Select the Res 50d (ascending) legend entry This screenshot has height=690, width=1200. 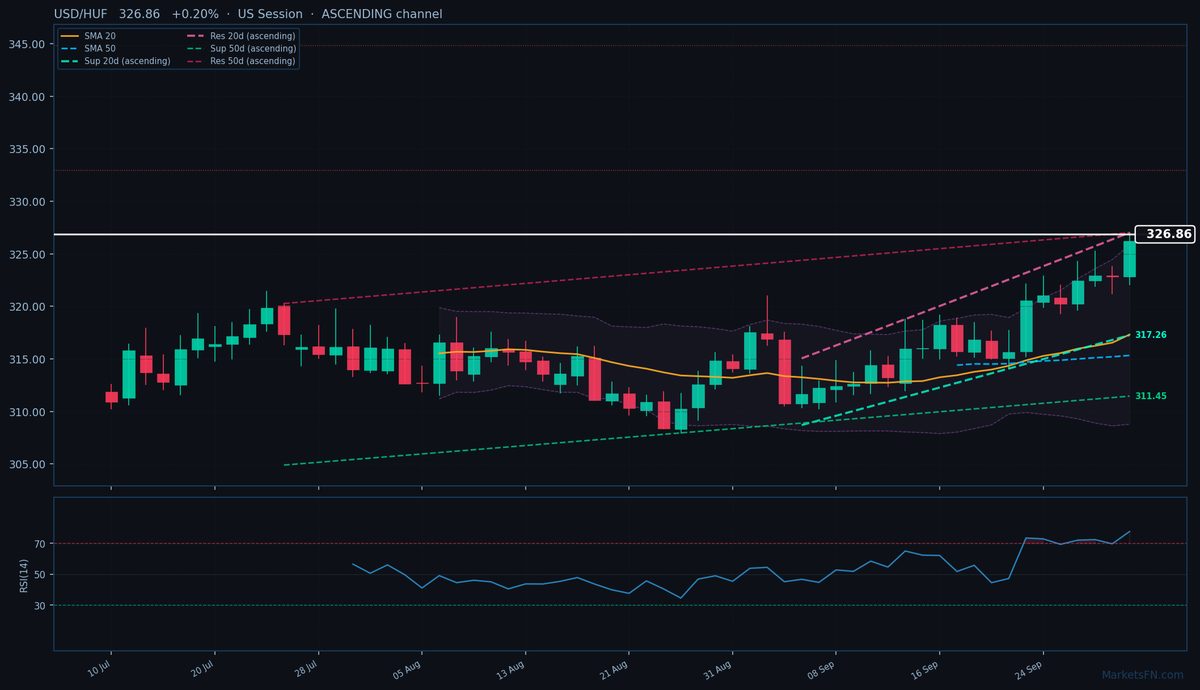tap(252, 61)
